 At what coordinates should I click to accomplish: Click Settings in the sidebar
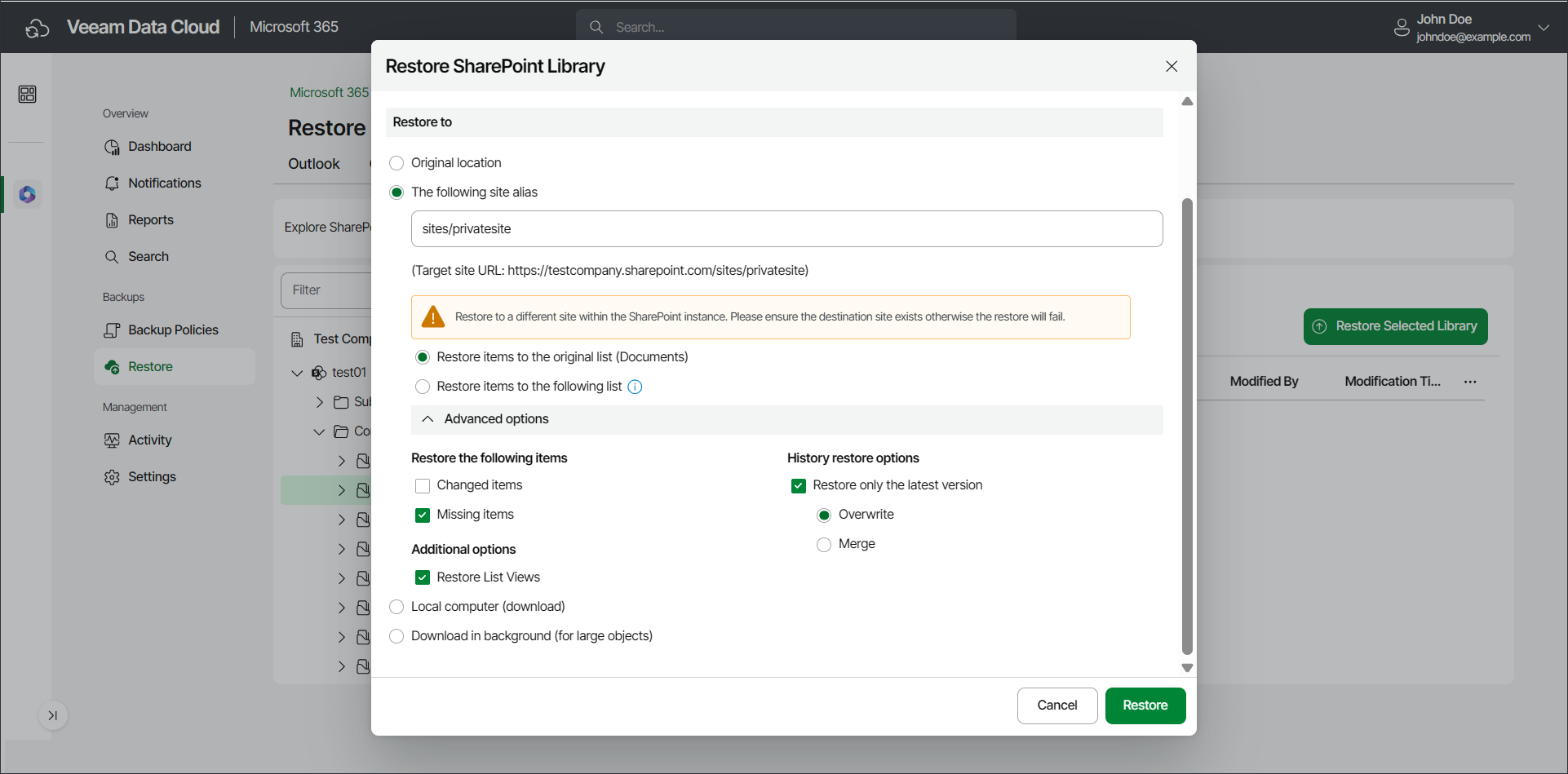pyautogui.click(x=152, y=477)
